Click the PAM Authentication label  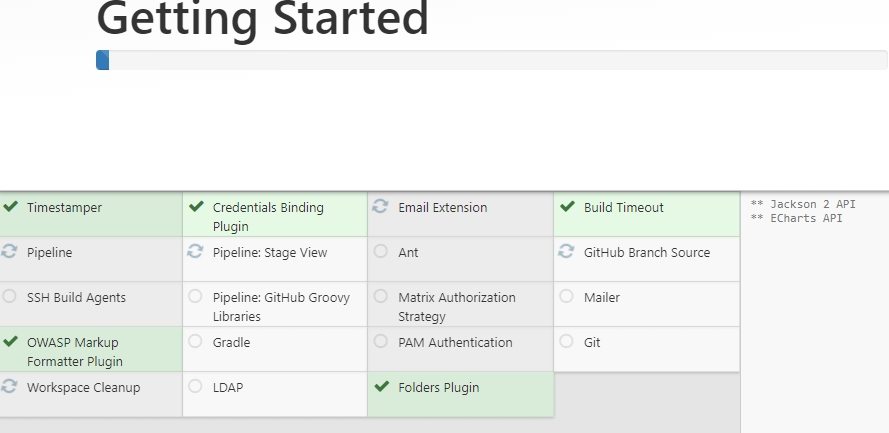[455, 342]
